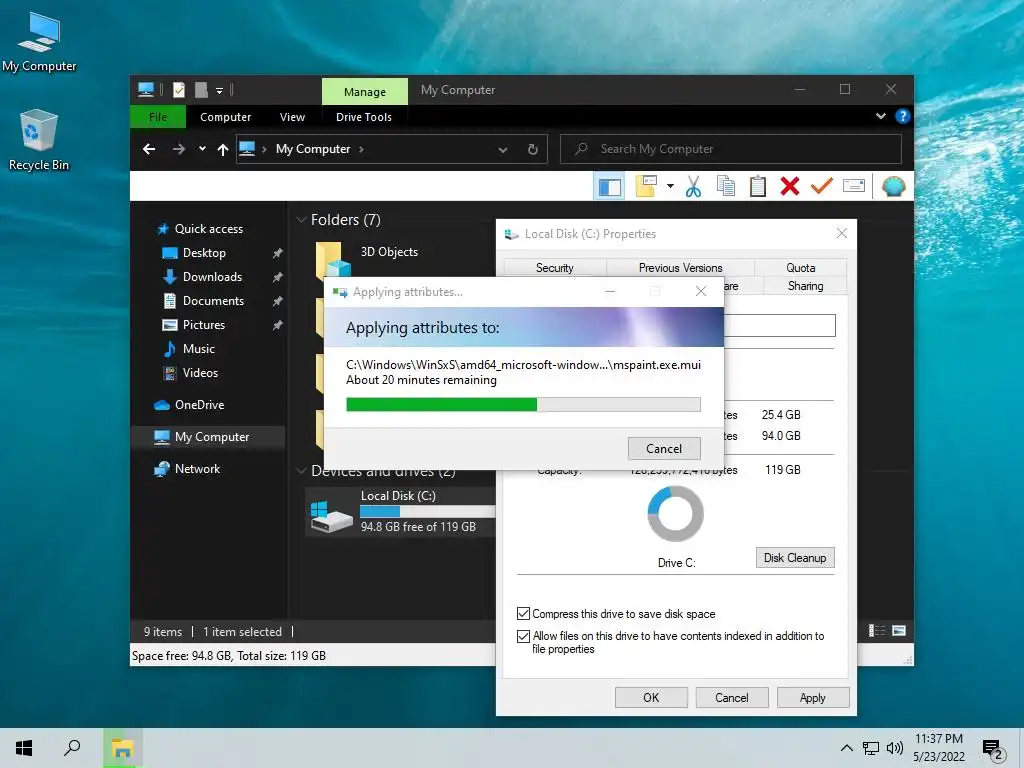Click Apply in Local Disk Properties
Image resolution: width=1024 pixels, height=768 pixels.
(813, 697)
